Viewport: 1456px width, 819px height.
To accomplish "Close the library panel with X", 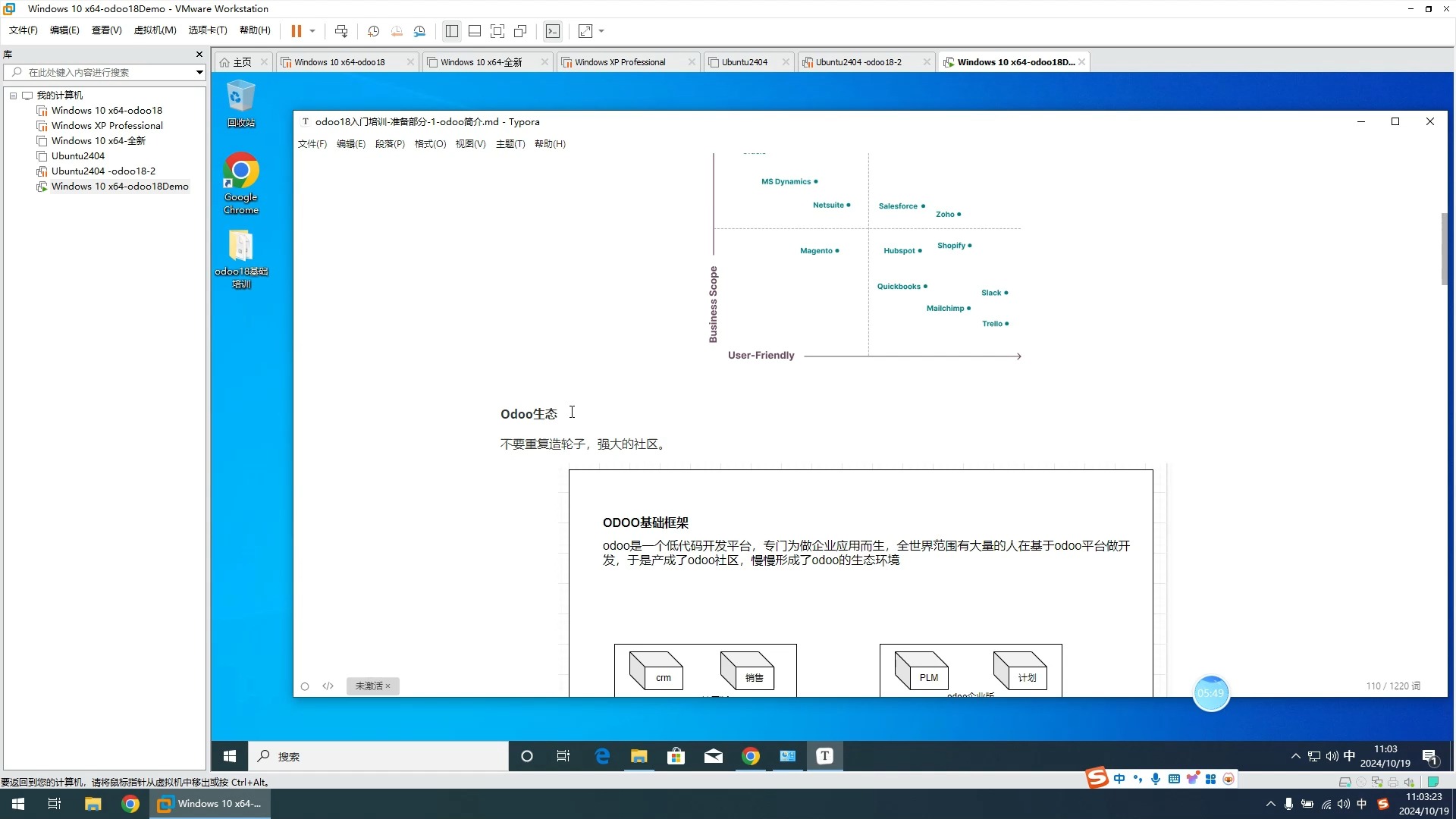I will pos(199,55).
